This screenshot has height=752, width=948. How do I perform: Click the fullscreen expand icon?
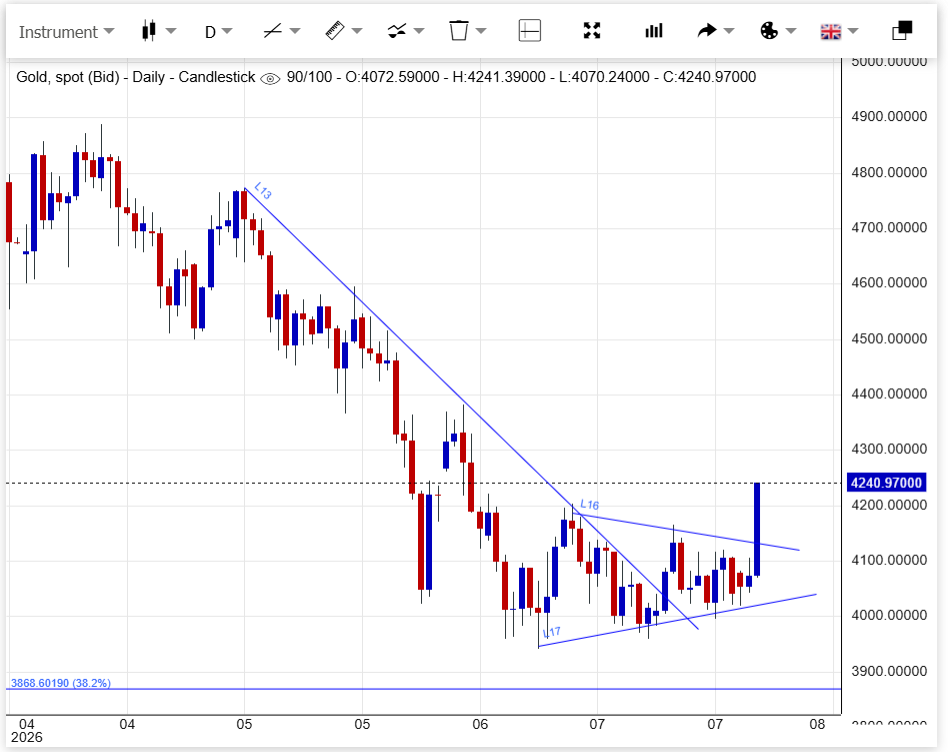592,30
